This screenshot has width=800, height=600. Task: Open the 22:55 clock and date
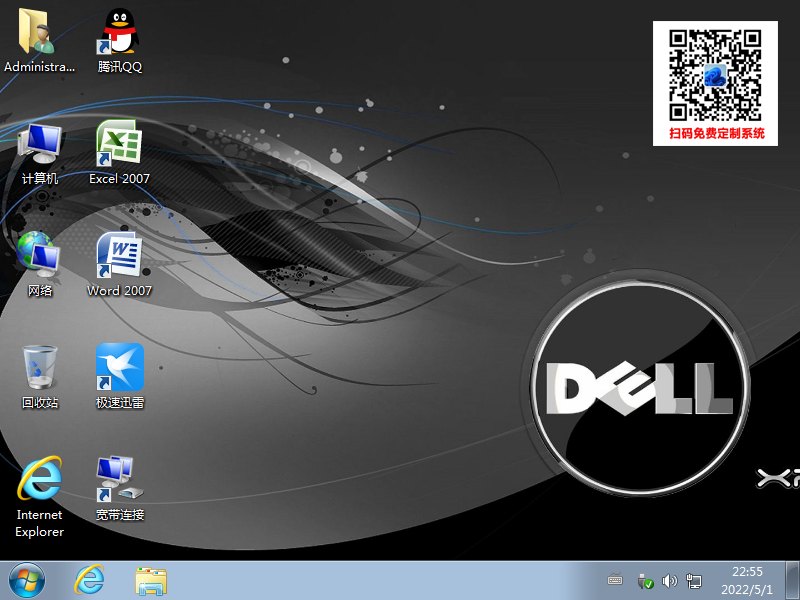[747, 581]
